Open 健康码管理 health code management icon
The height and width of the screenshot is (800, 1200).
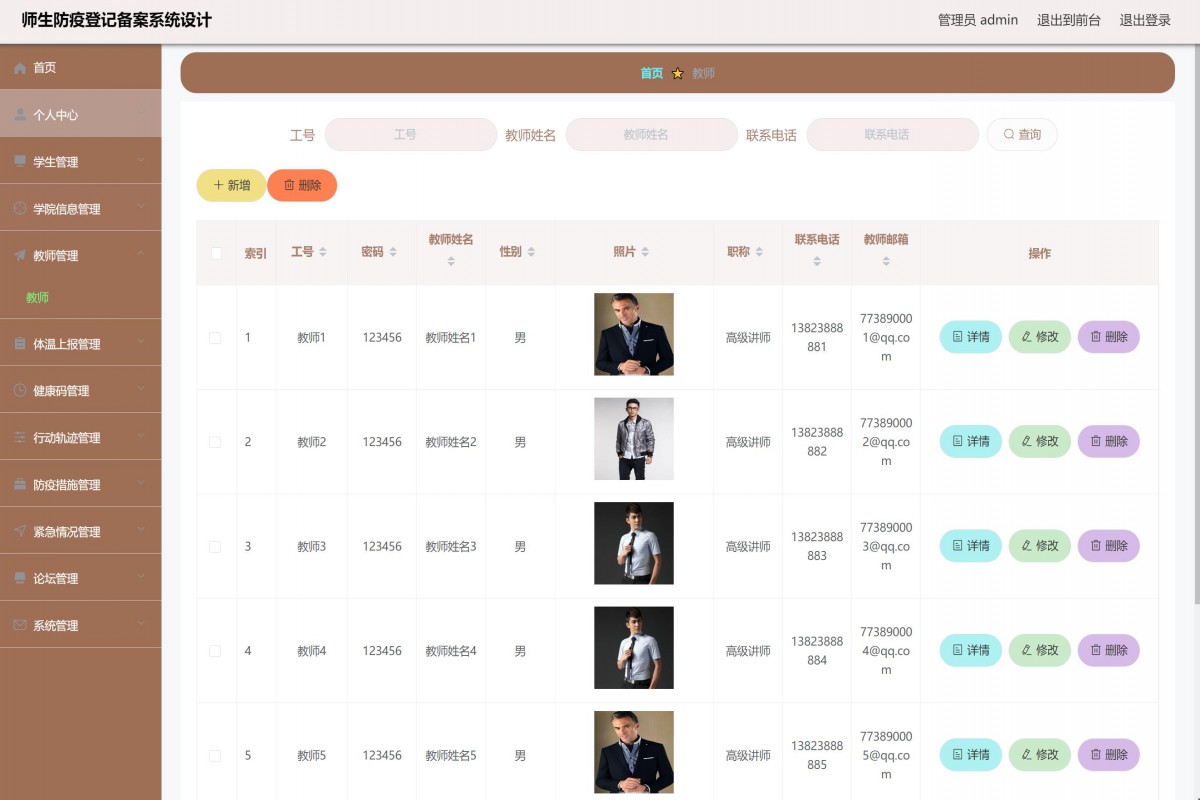[18, 391]
